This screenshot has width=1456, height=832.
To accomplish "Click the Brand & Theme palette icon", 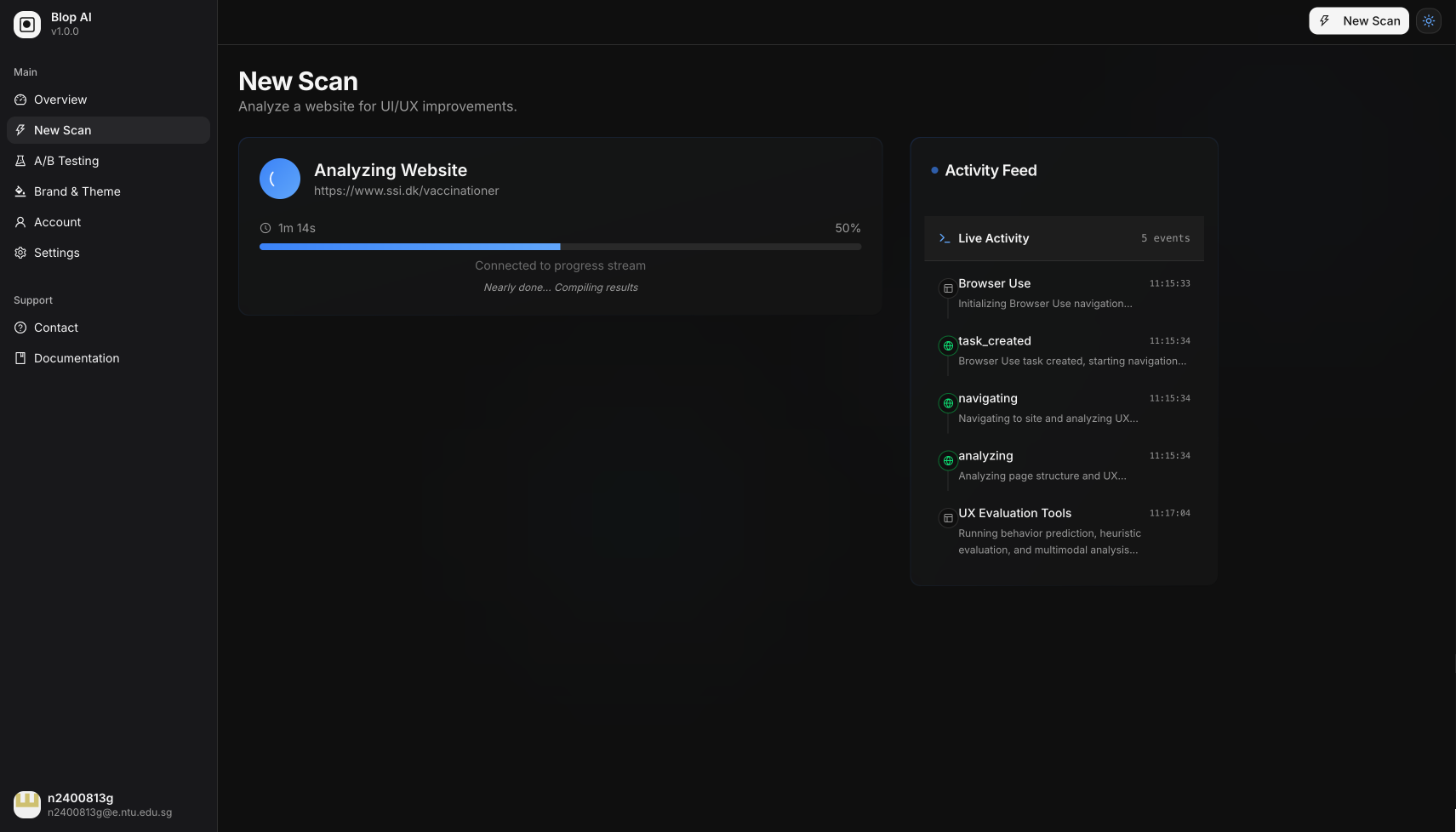I will click(x=19, y=191).
